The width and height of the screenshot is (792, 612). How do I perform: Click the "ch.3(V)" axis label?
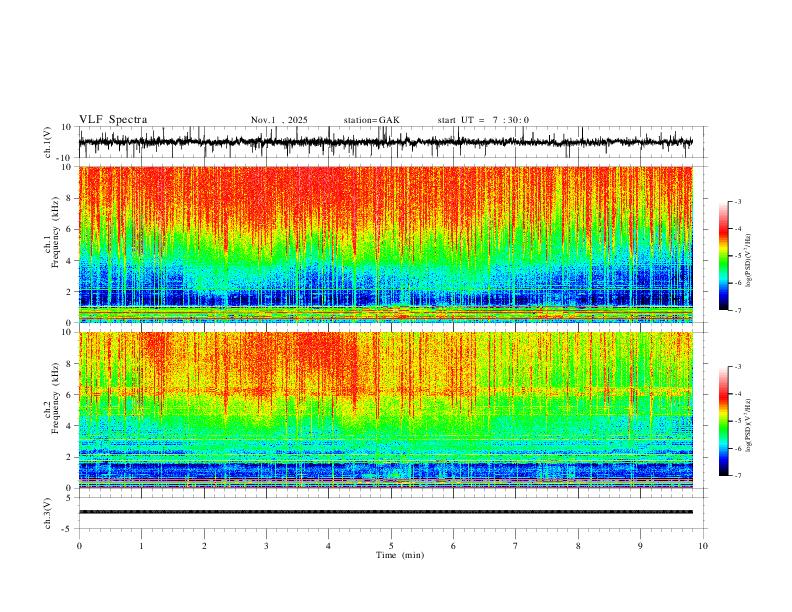(x=48, y=514)
